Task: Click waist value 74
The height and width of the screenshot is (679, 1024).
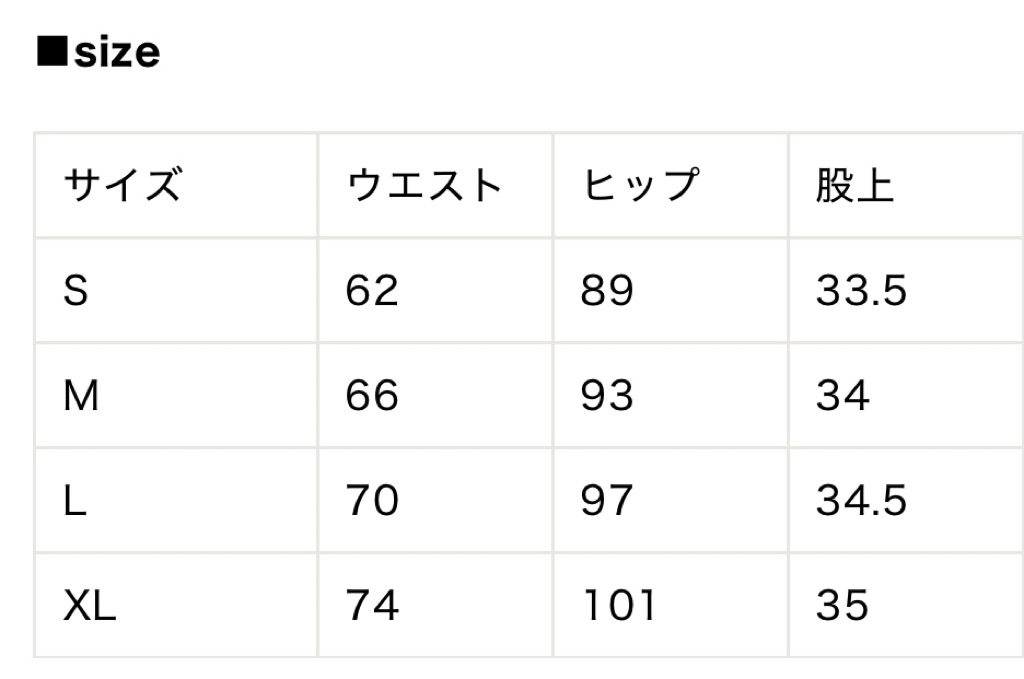Action: 372,606
